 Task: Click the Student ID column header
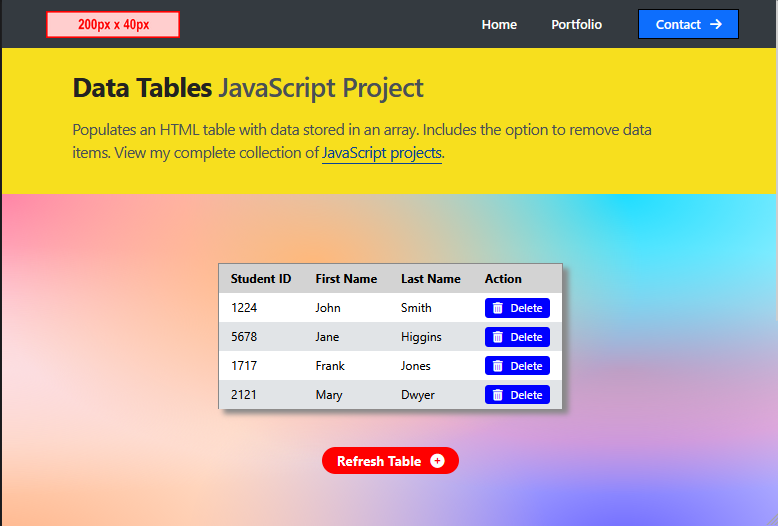pyautogui.click(x=261, y=279)
